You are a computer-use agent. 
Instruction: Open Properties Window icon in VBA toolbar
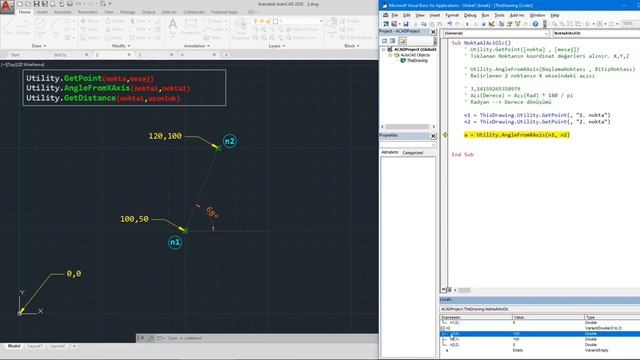(x=509, y=24)
